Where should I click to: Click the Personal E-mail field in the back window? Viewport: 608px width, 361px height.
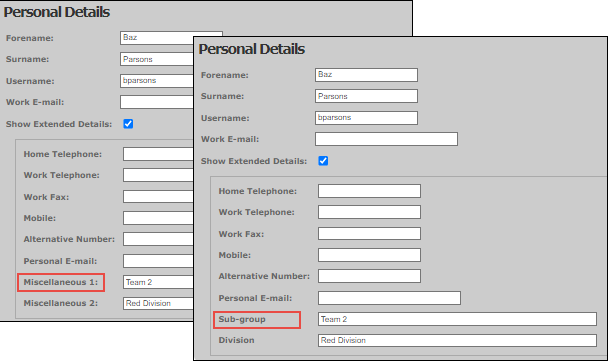(158, 261)
